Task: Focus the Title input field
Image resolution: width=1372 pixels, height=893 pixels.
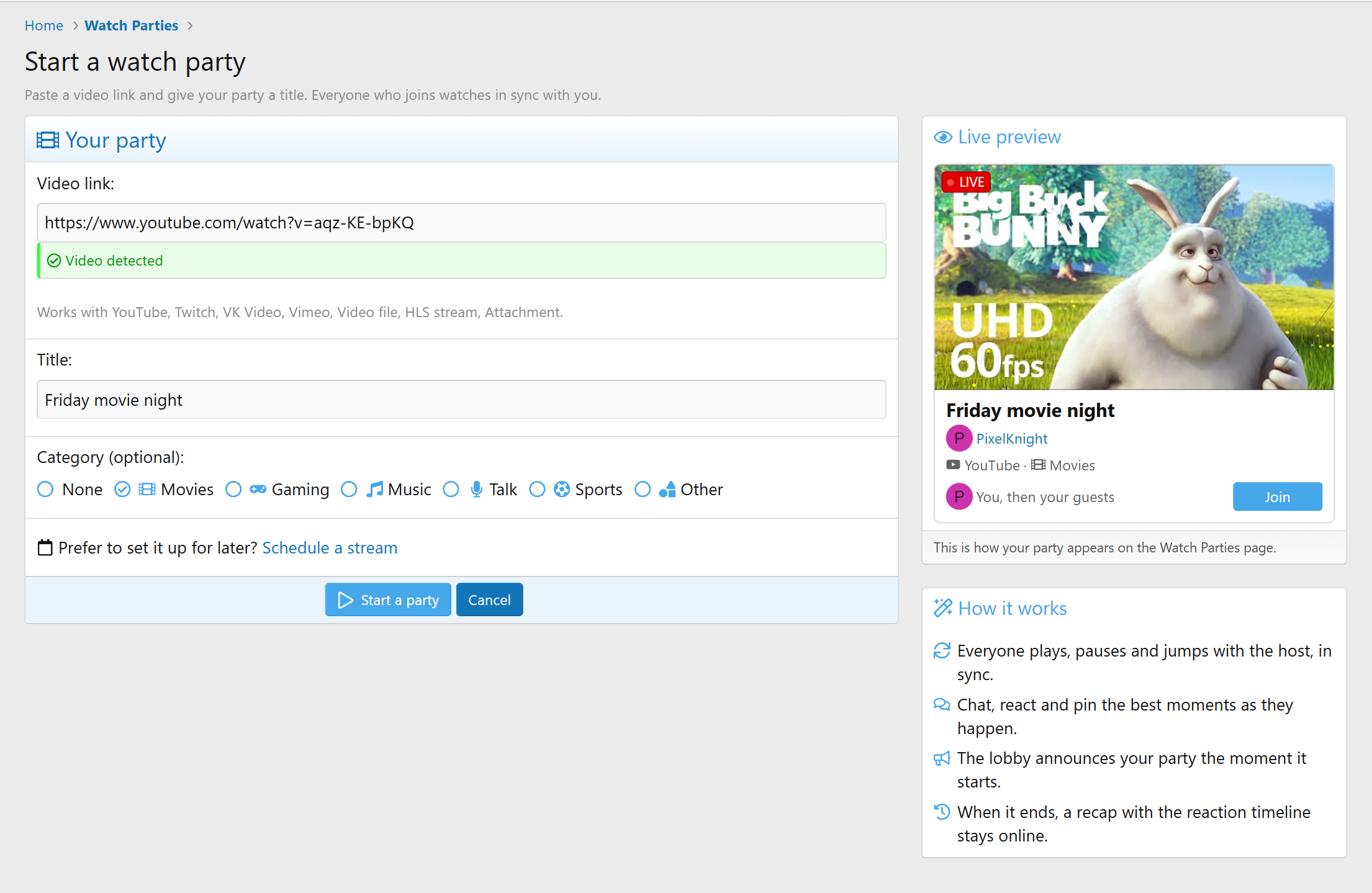Action: coord(461,400)
